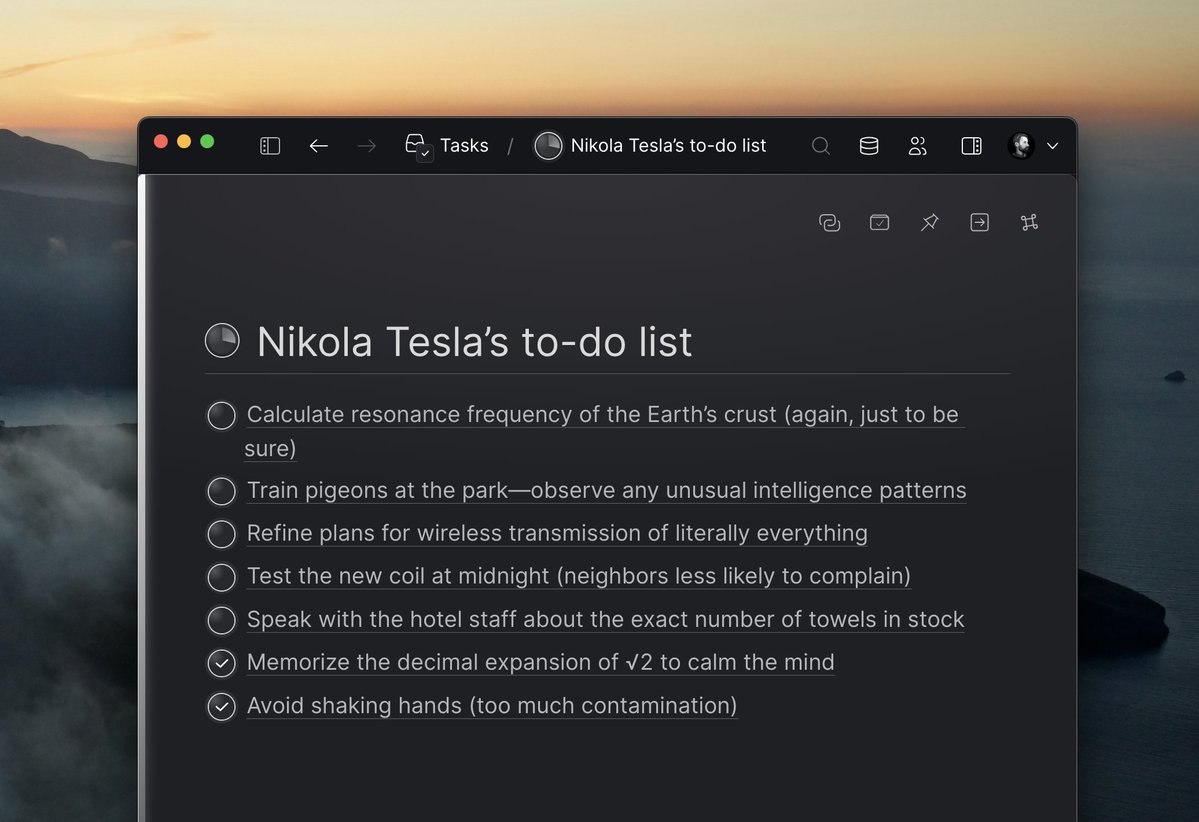Image resolution: width=1199 pixels, height=822 pixels.
Task: Click the user avatar photo
Action: pyautogui.click(x=1021, y=145)
